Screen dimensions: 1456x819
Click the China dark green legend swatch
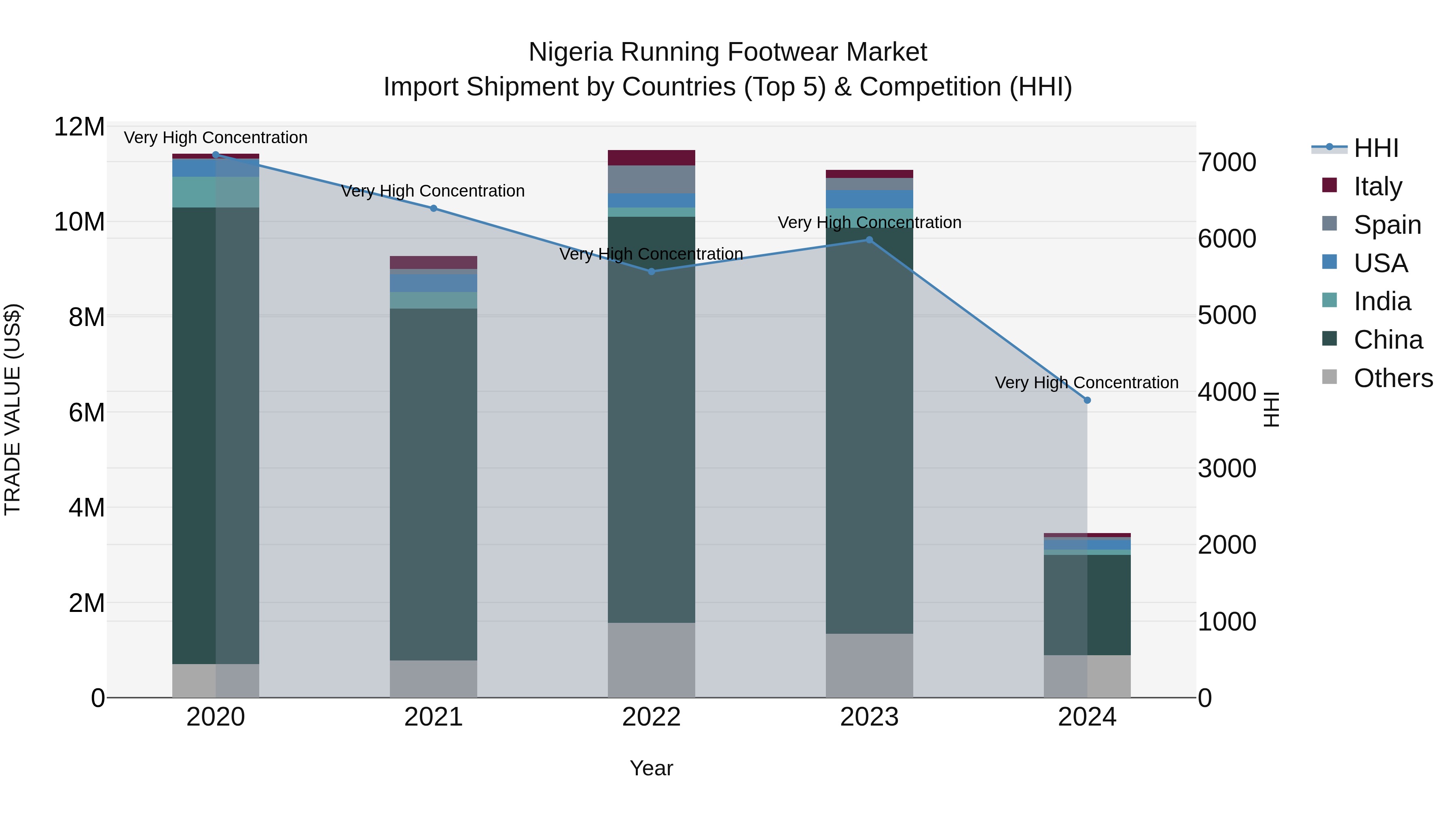(1329, 339)
